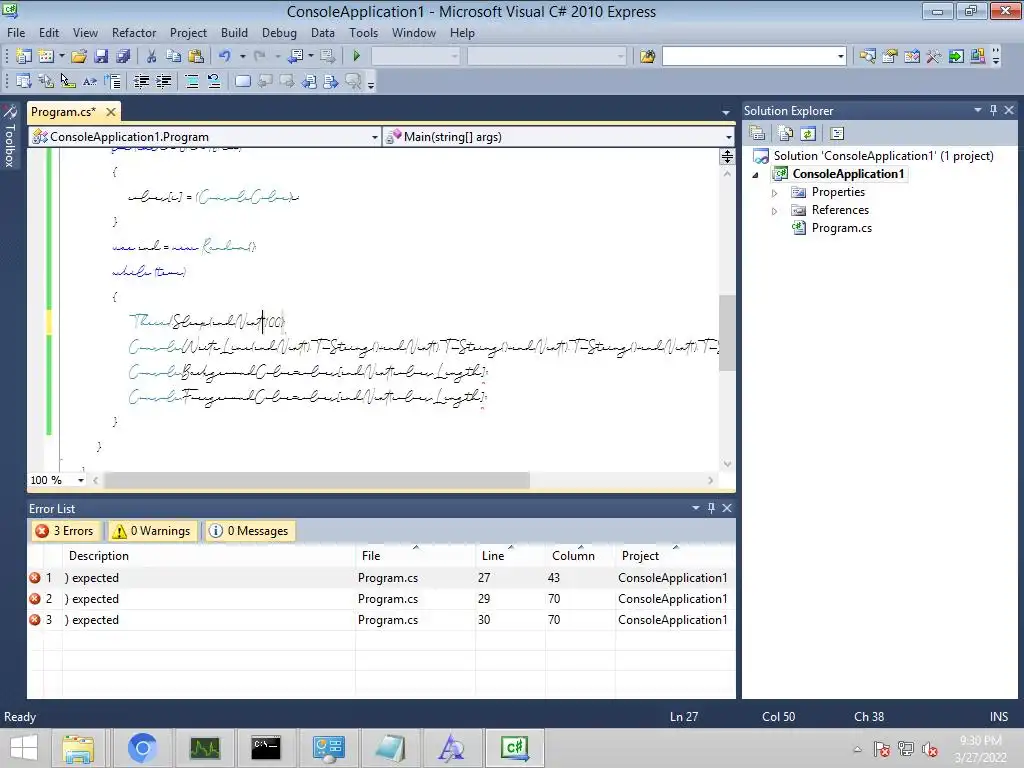Open the Debug menu
1024x768 pixels.
pos(279,33)
